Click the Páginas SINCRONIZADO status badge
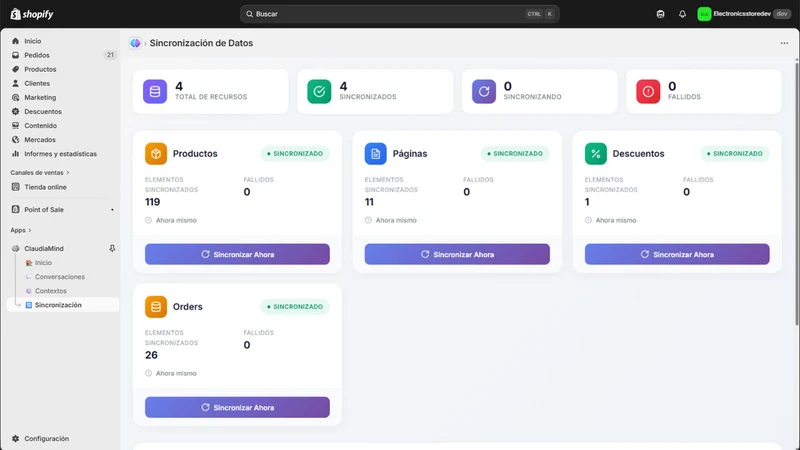The height and width of the screenshot is (450, 800). click(x=515, y=154)
